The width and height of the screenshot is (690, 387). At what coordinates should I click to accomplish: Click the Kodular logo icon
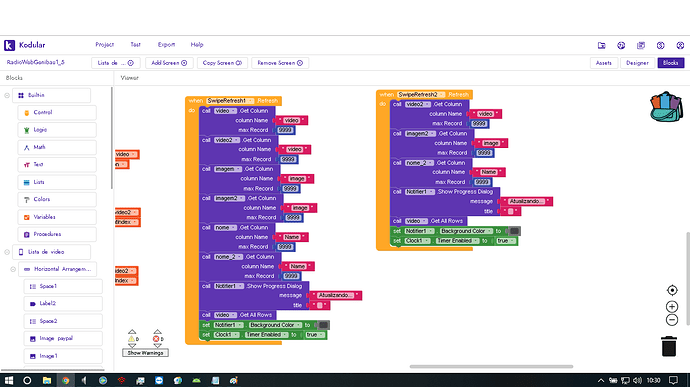click(9, 45)
